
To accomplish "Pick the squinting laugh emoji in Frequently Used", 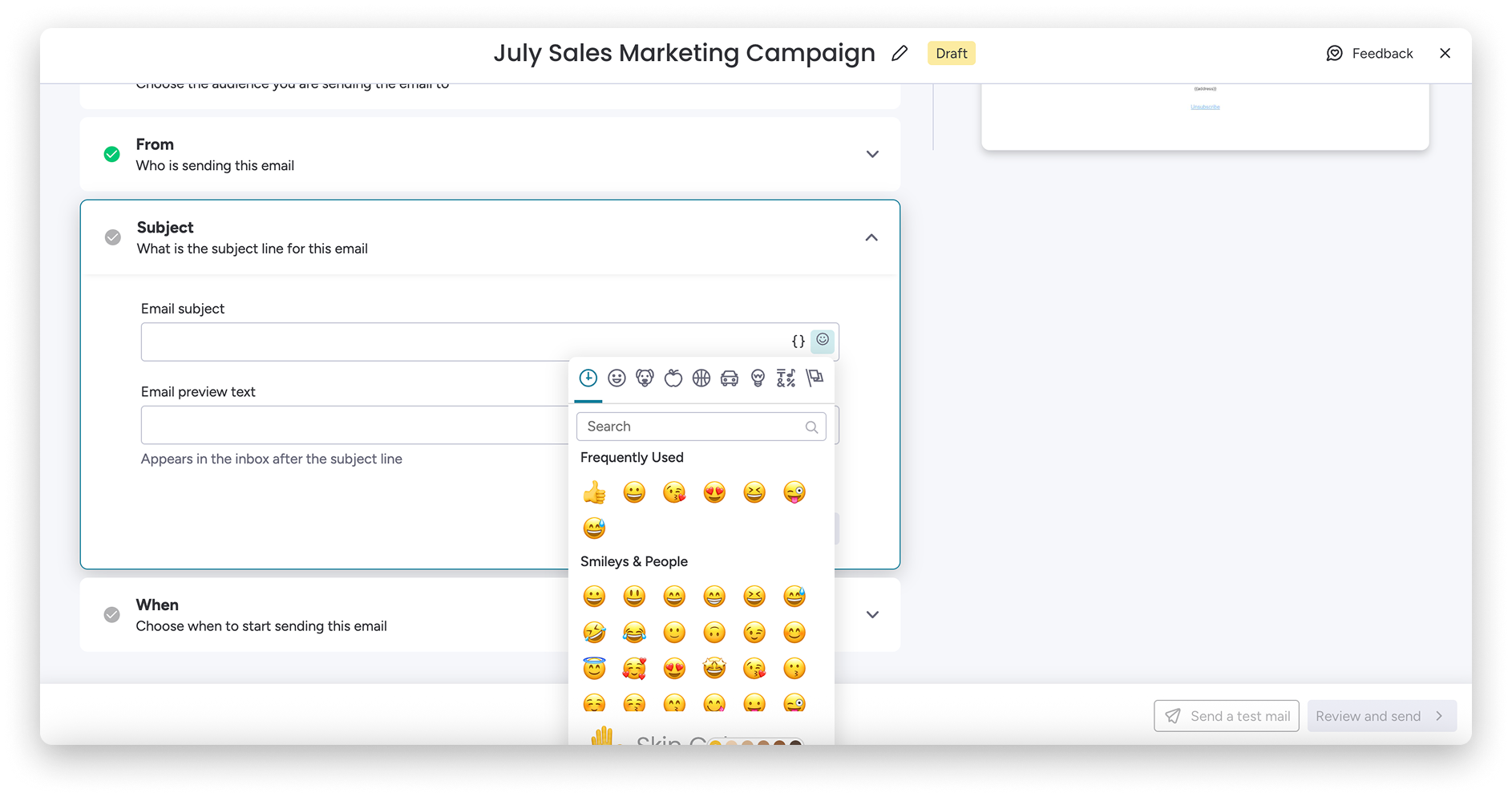I will (x=754, y=492).
